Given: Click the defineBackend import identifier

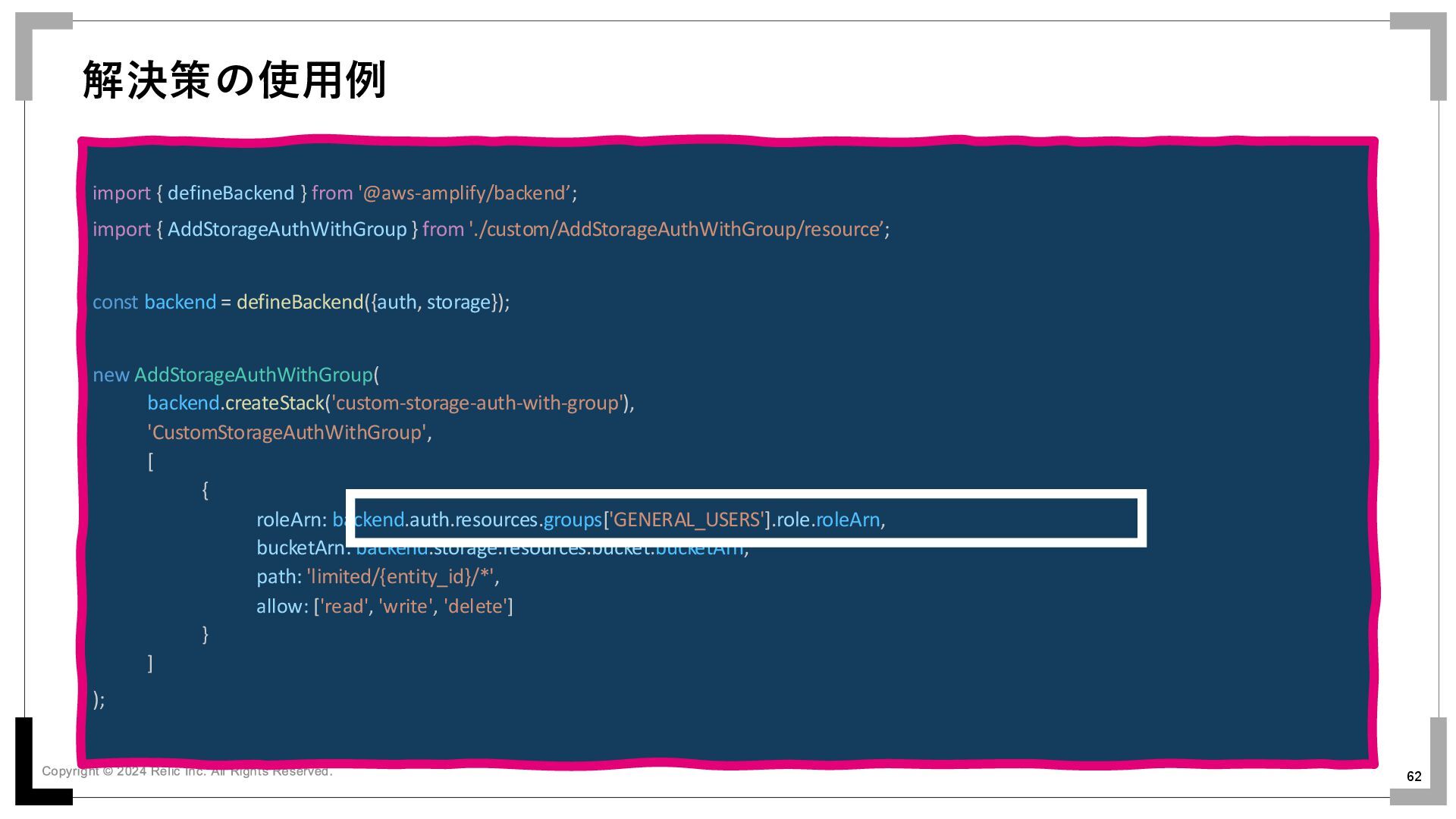Looking at the screenshot, I should (x=231, y=193).
